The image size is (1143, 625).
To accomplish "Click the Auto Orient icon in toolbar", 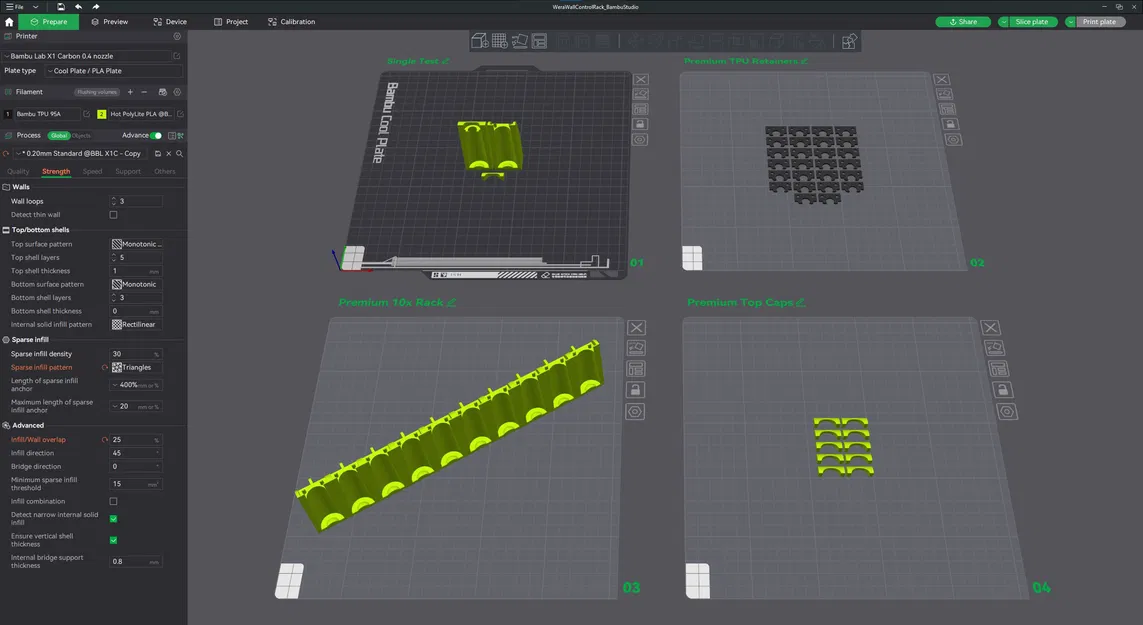I will 519,41.
